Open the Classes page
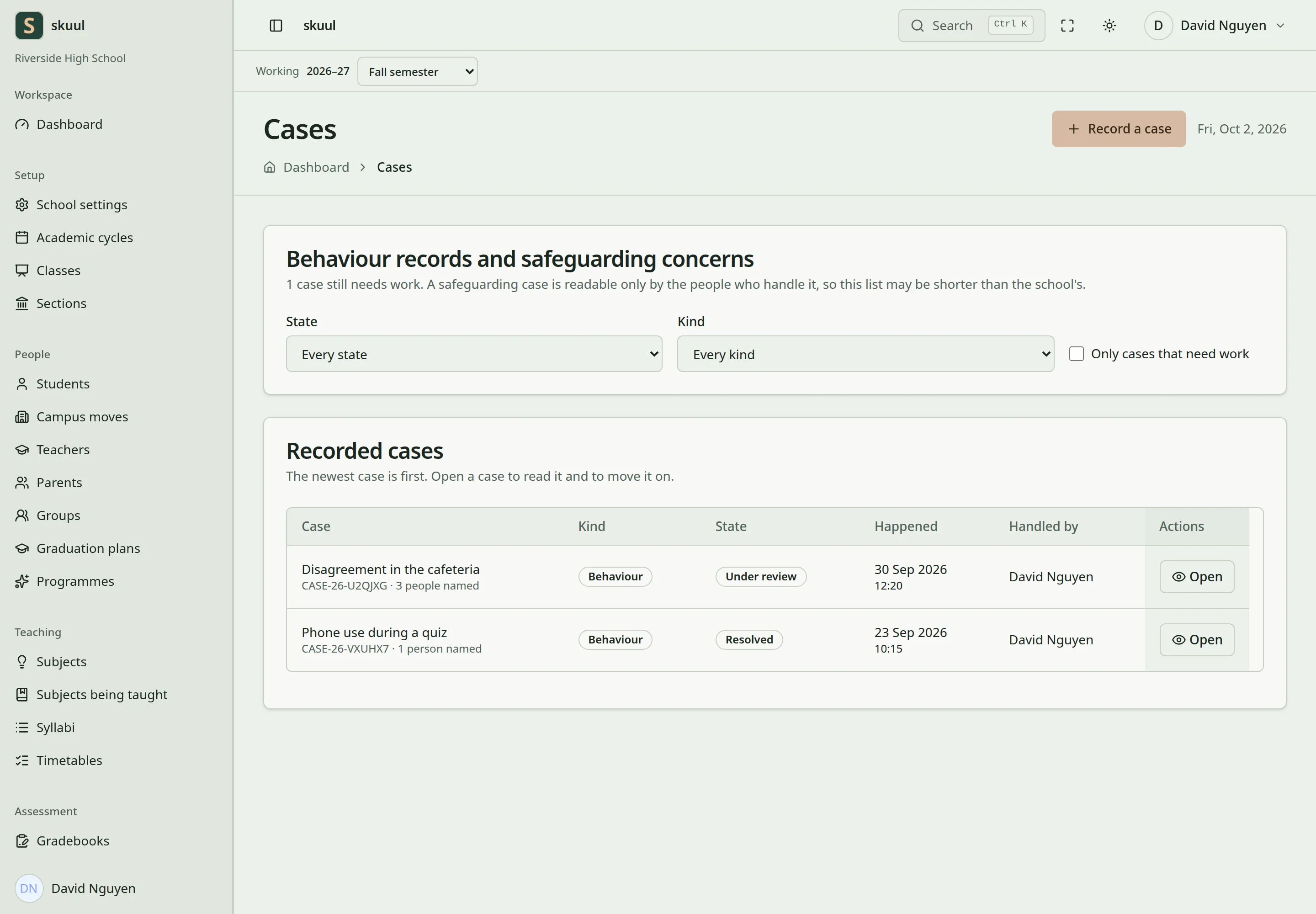Viewport: 1316px width, 914px height. pos(58,270)
